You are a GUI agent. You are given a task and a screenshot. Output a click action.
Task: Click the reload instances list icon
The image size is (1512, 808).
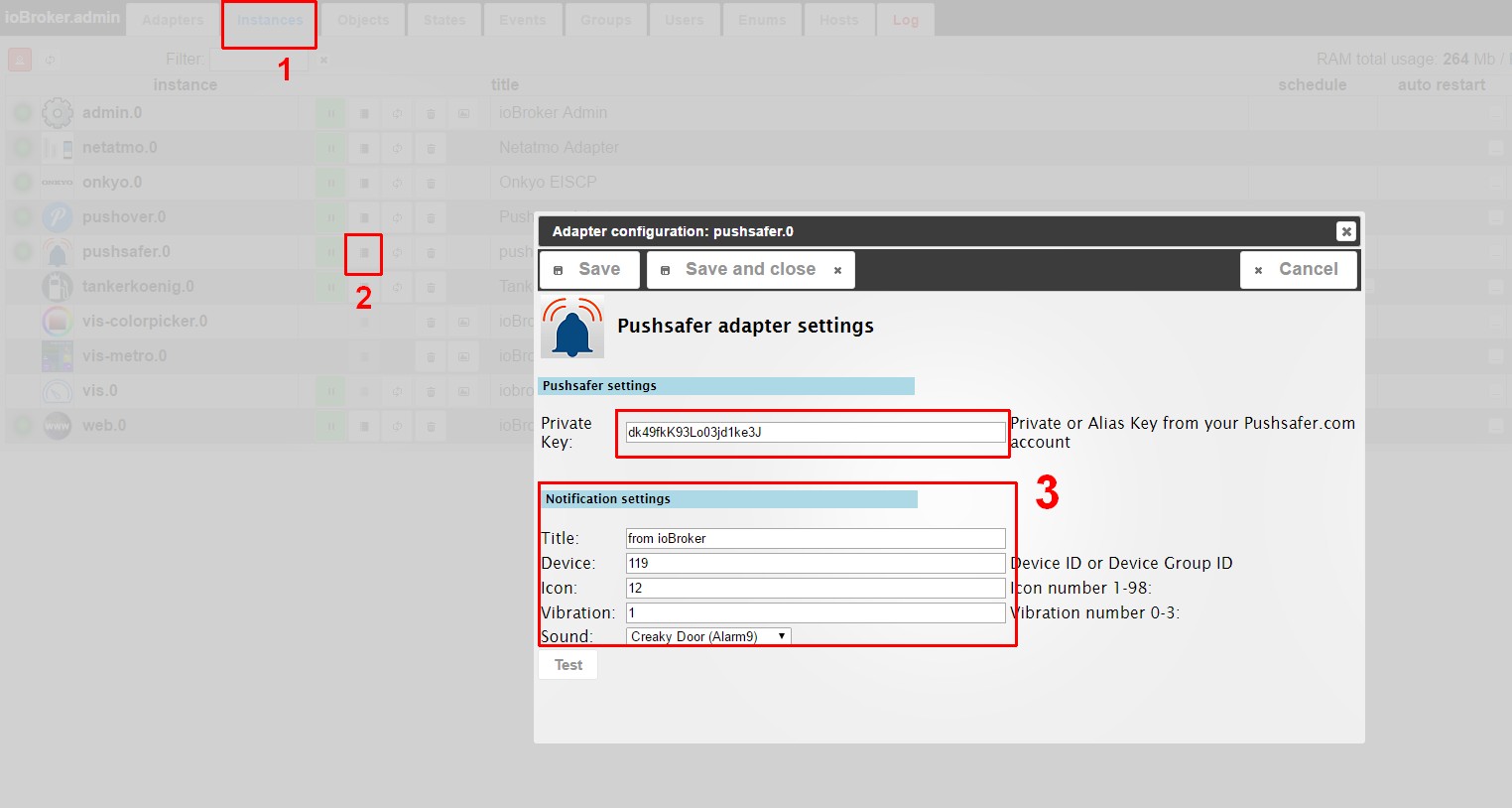(50, 60)
